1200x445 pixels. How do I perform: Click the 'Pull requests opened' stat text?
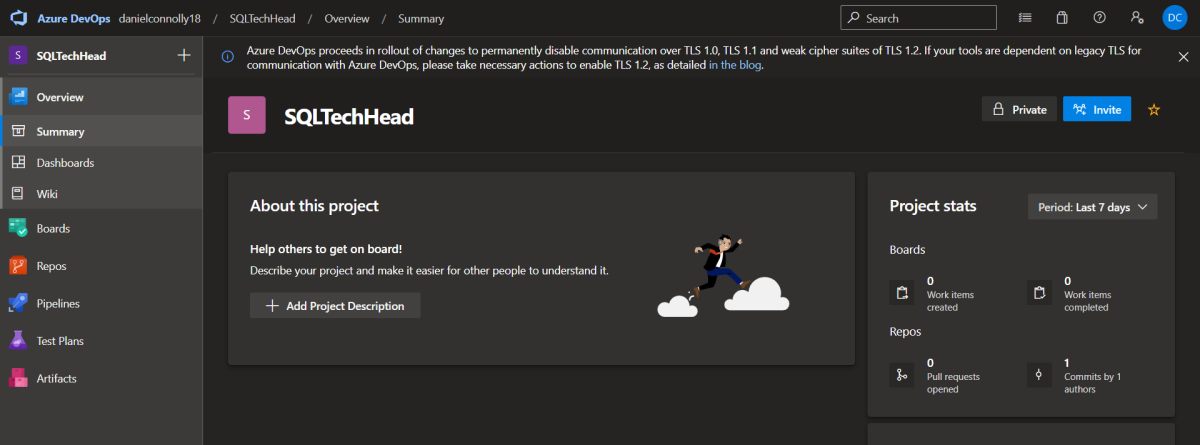953,383
